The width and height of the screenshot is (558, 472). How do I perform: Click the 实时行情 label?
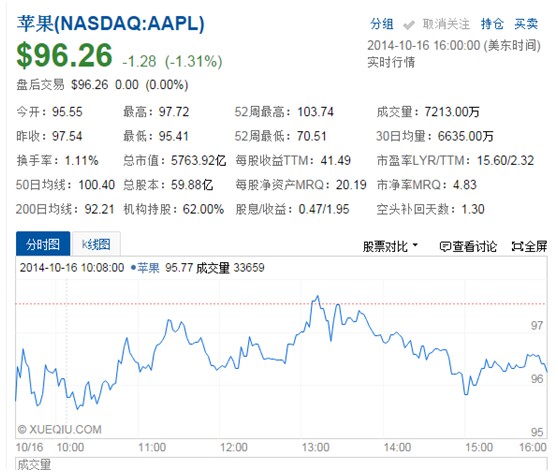[391, 62]
